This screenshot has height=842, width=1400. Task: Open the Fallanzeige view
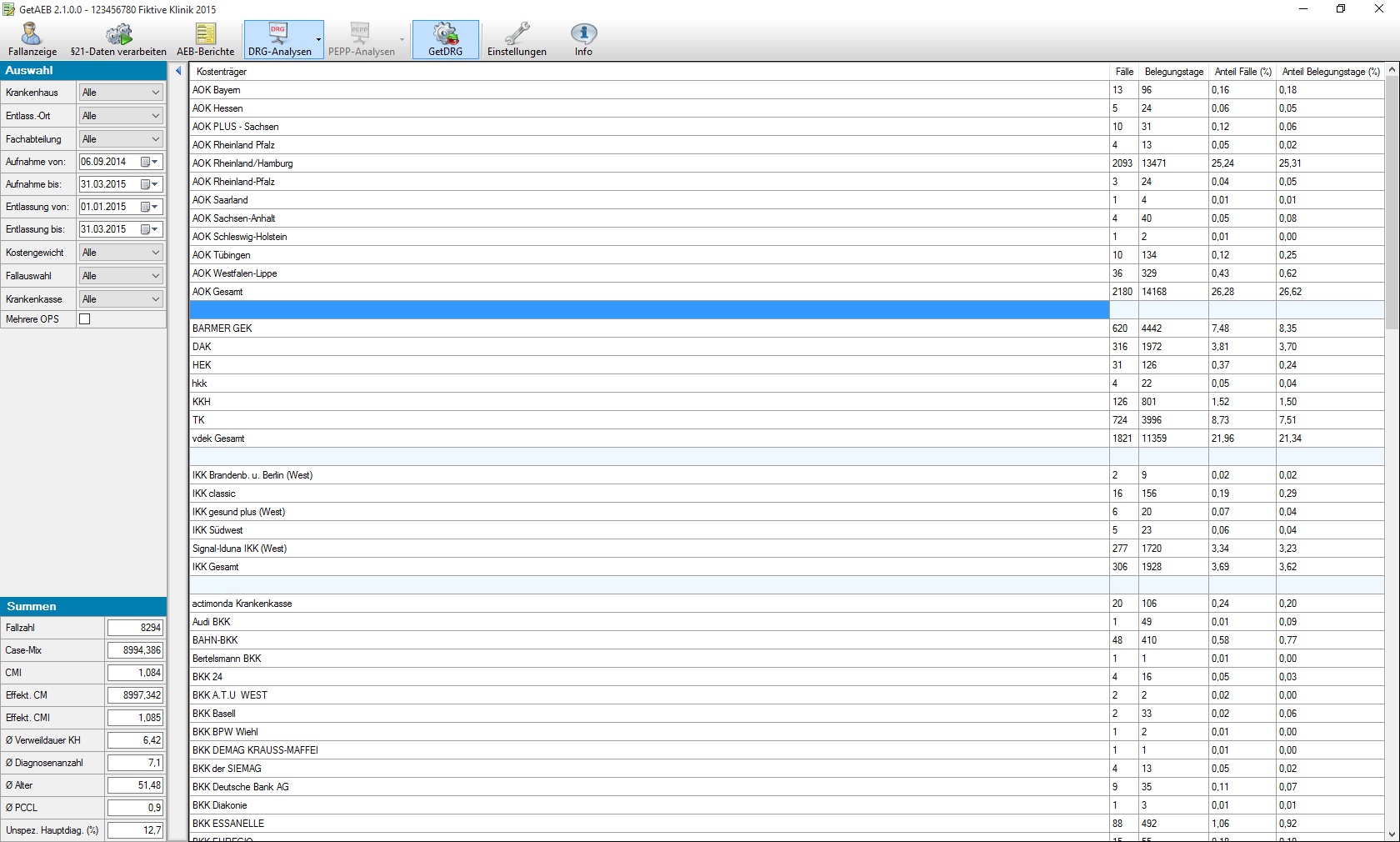pyautogui.click(x=32, y=40)
